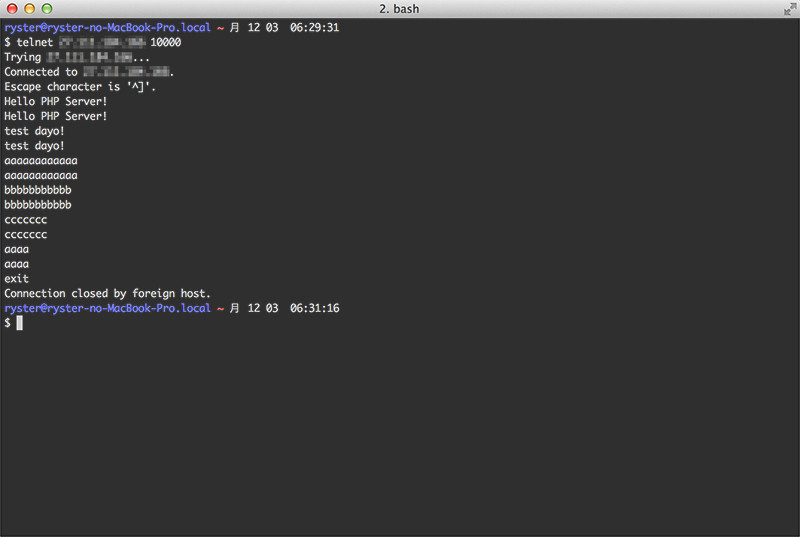Click the first 'aaaaaaaaaaaa' line
The width and height of the screenshot is (800, 537).
click(41, 161)
